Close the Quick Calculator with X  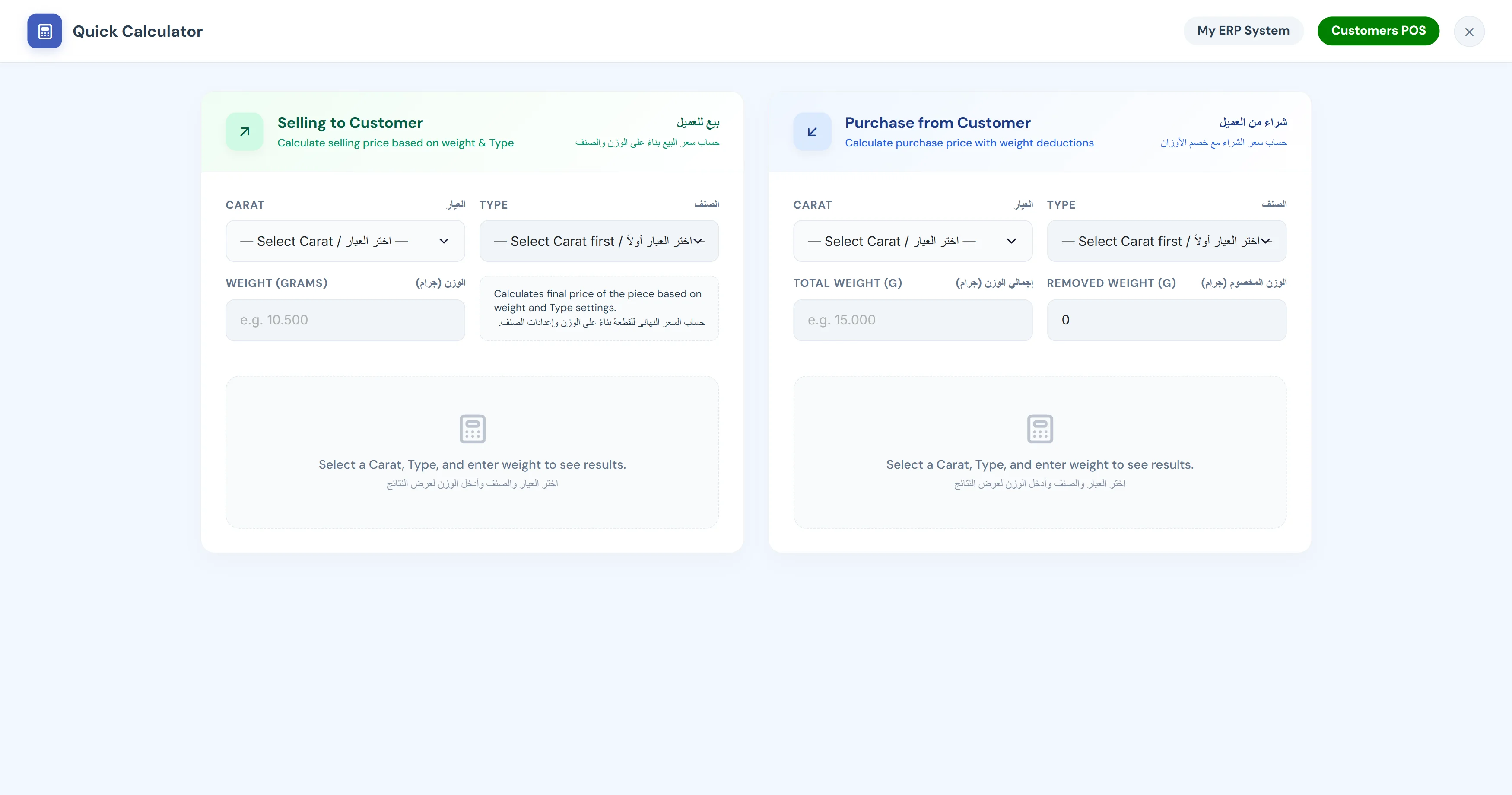point(1469,32)
